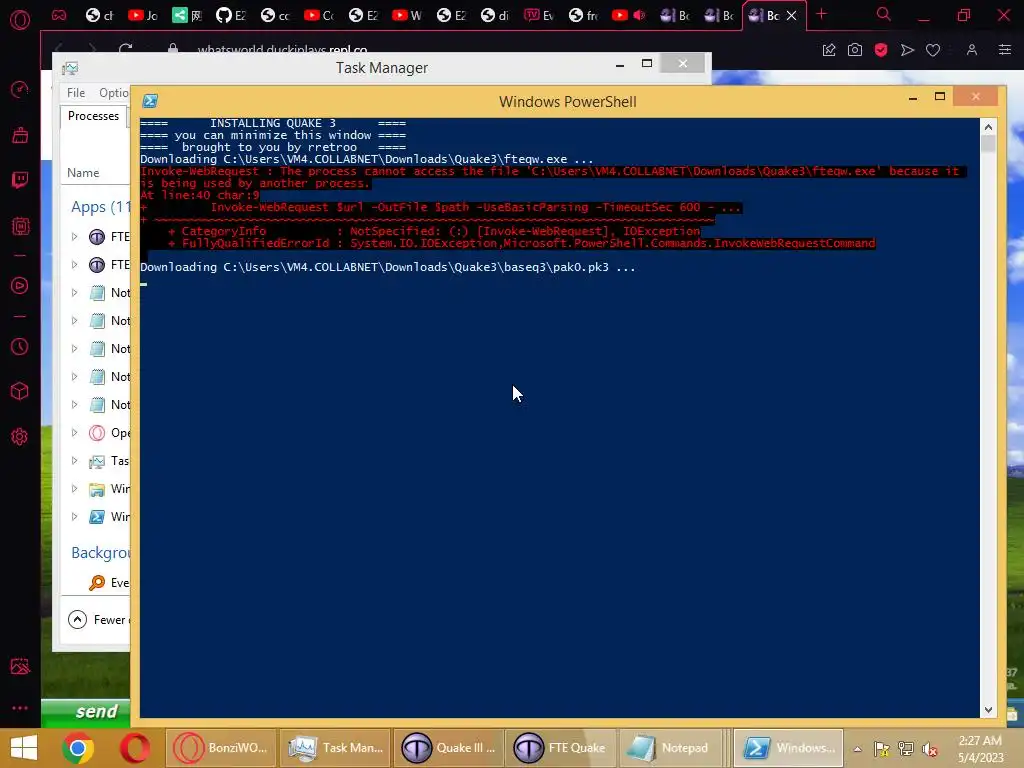
Task: Switch to FTE Quake taskbar button
Action: coord(560,748)
